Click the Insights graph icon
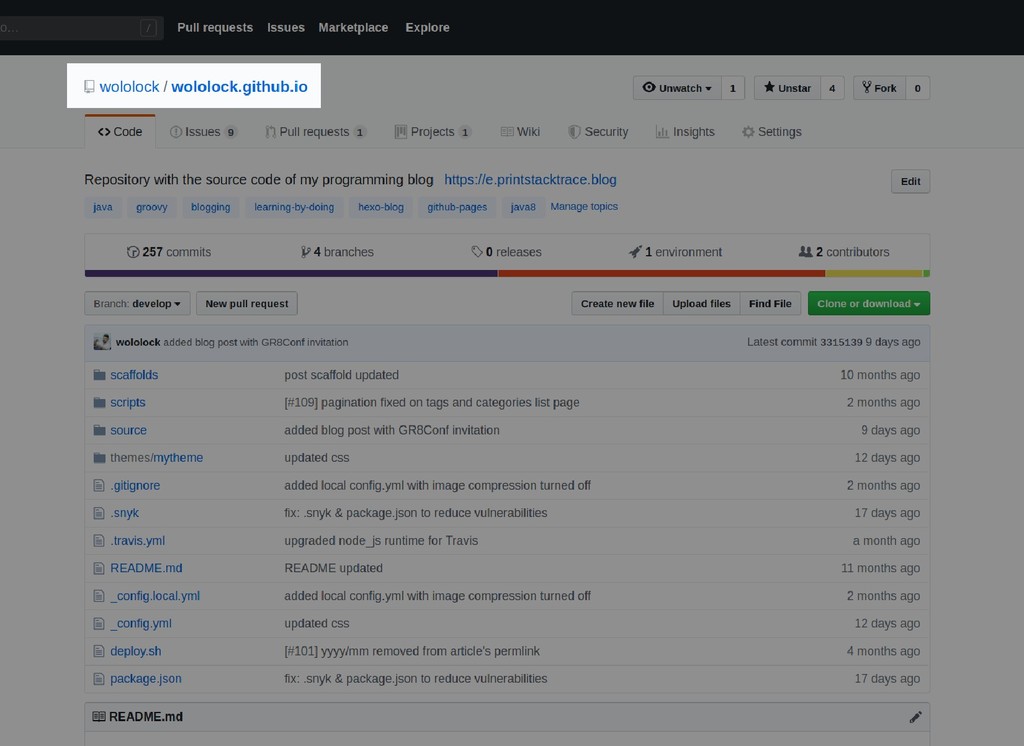This screenshot has width=1024, height=746. (x=662, y=132)
